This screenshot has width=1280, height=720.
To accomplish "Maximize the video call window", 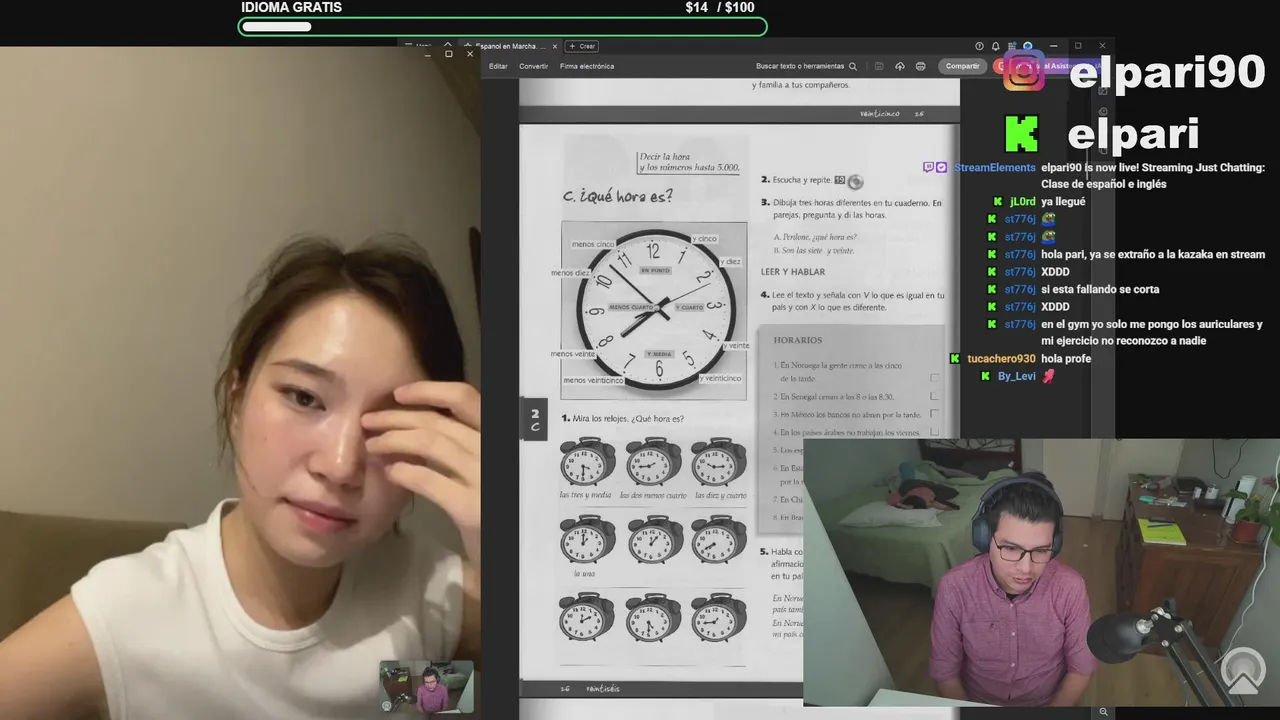I will (x=448, y=53).
